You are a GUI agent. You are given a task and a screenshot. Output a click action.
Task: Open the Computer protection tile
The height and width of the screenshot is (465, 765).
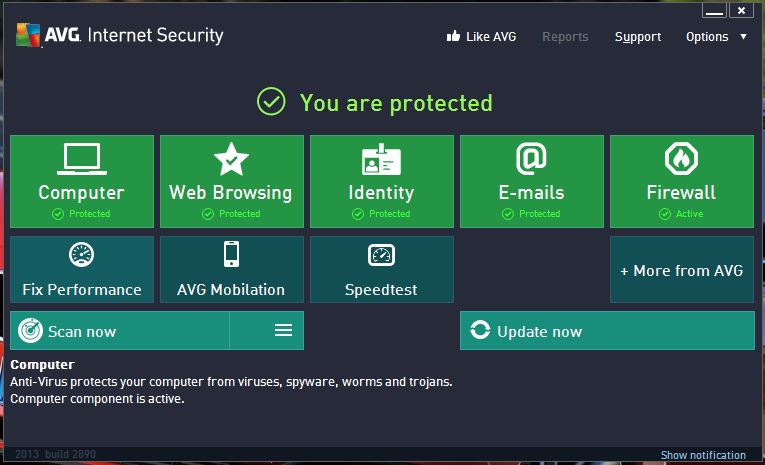[x=82, y=182]
